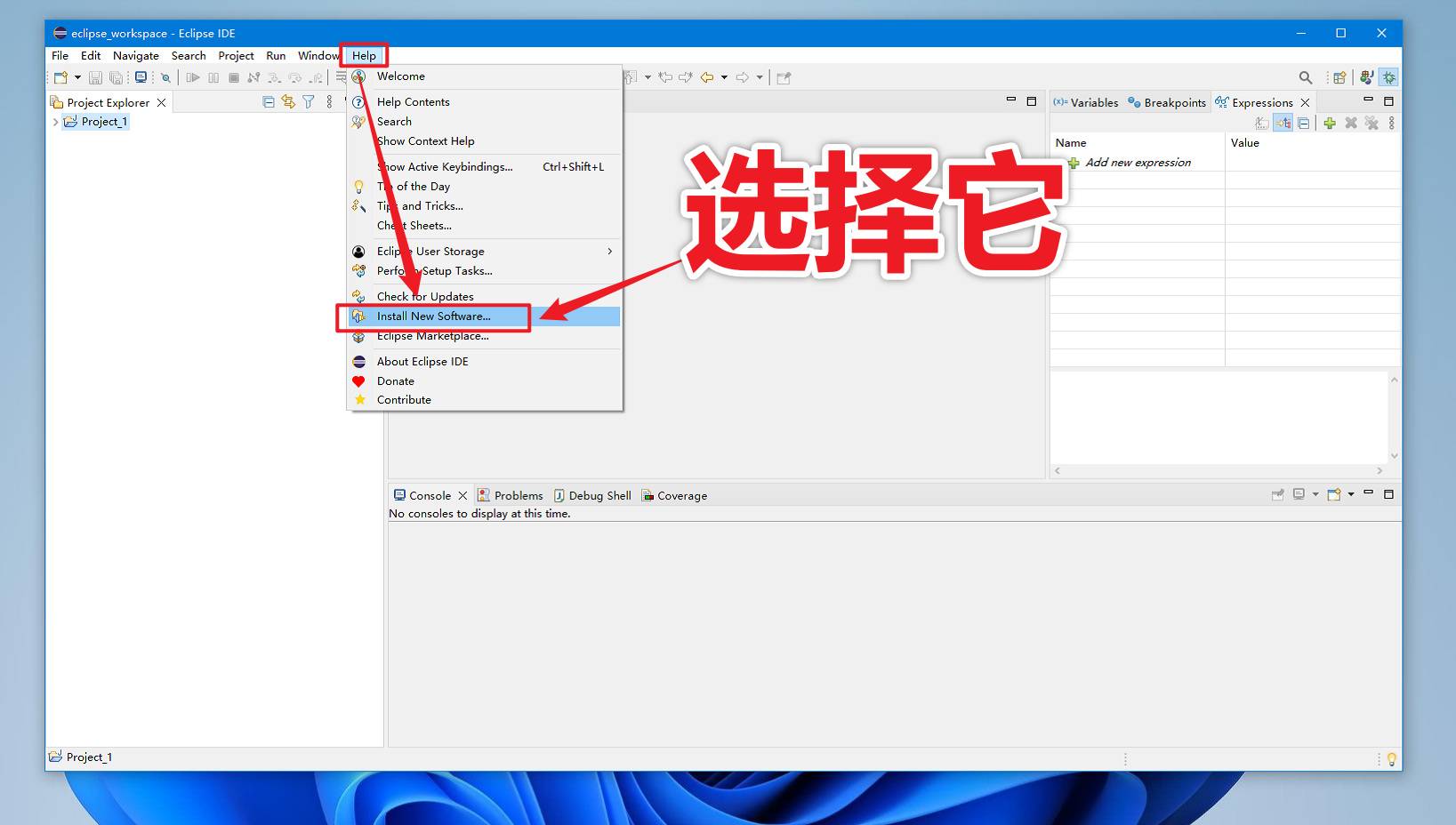The height and width of the screenshot is (825, 1456).
Task: Toggle Link with Editor in Project Explorer
Action: pyautogui.click(x=288, y=102)
